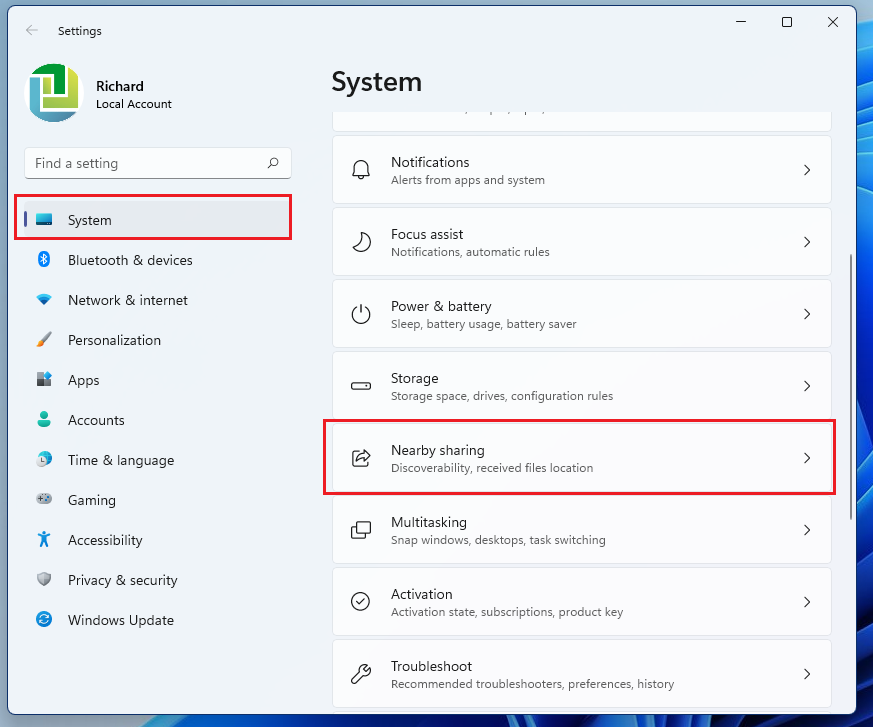Open Time & language settings

click(x=120, y=460)
